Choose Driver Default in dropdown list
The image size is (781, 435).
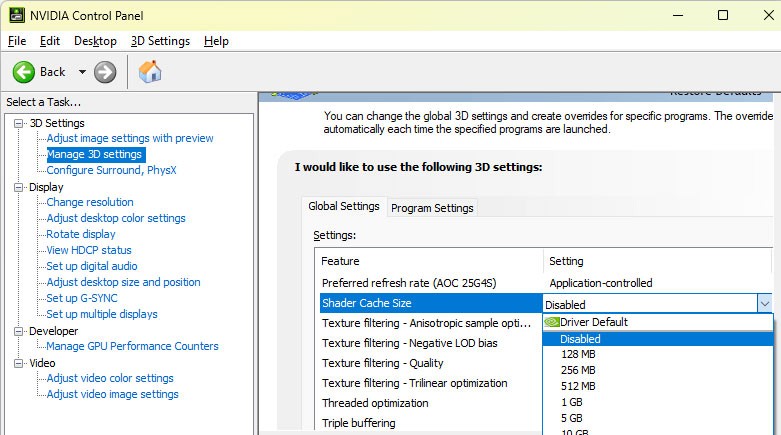click(x=594, y=322)
